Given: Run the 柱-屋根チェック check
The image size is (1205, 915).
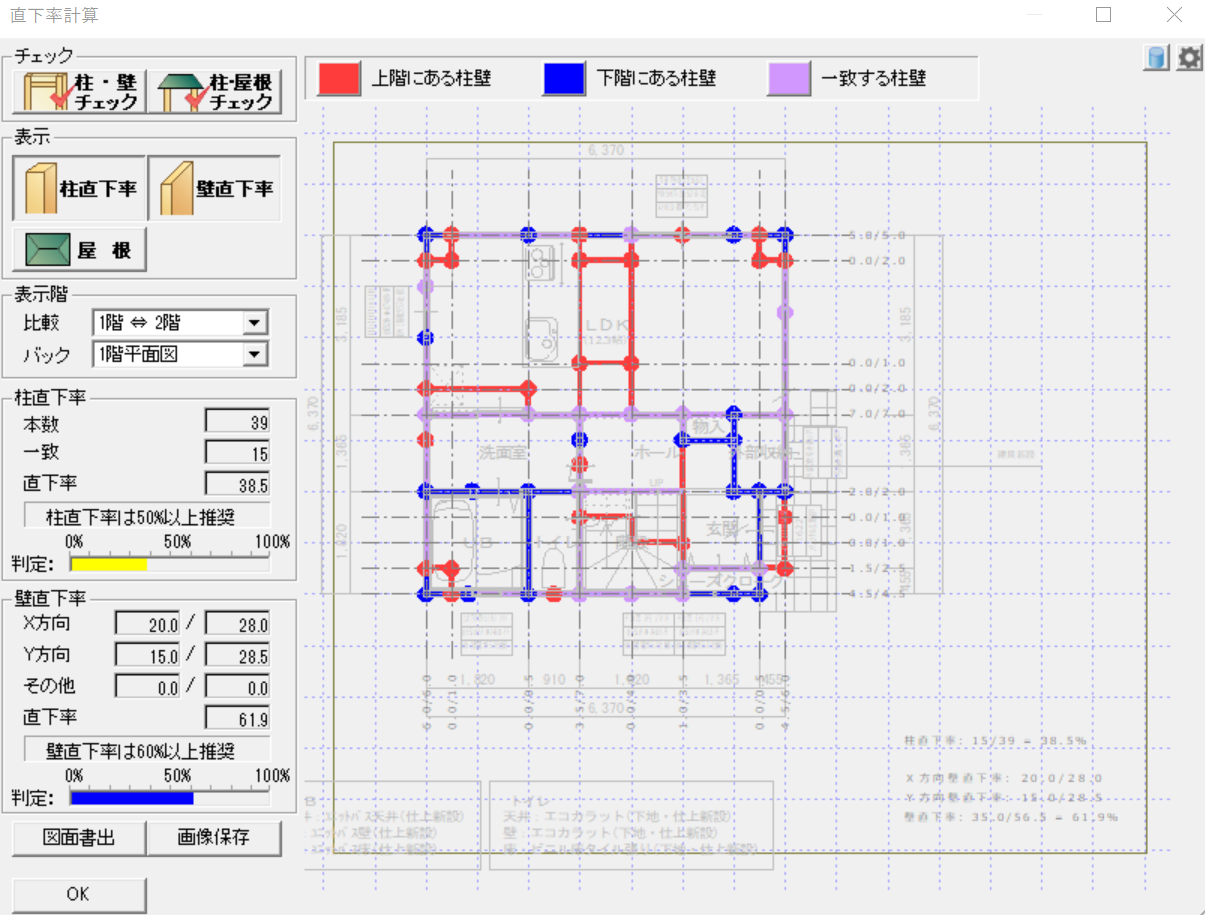Looking at the screenshot, I should tap(215, 91).
